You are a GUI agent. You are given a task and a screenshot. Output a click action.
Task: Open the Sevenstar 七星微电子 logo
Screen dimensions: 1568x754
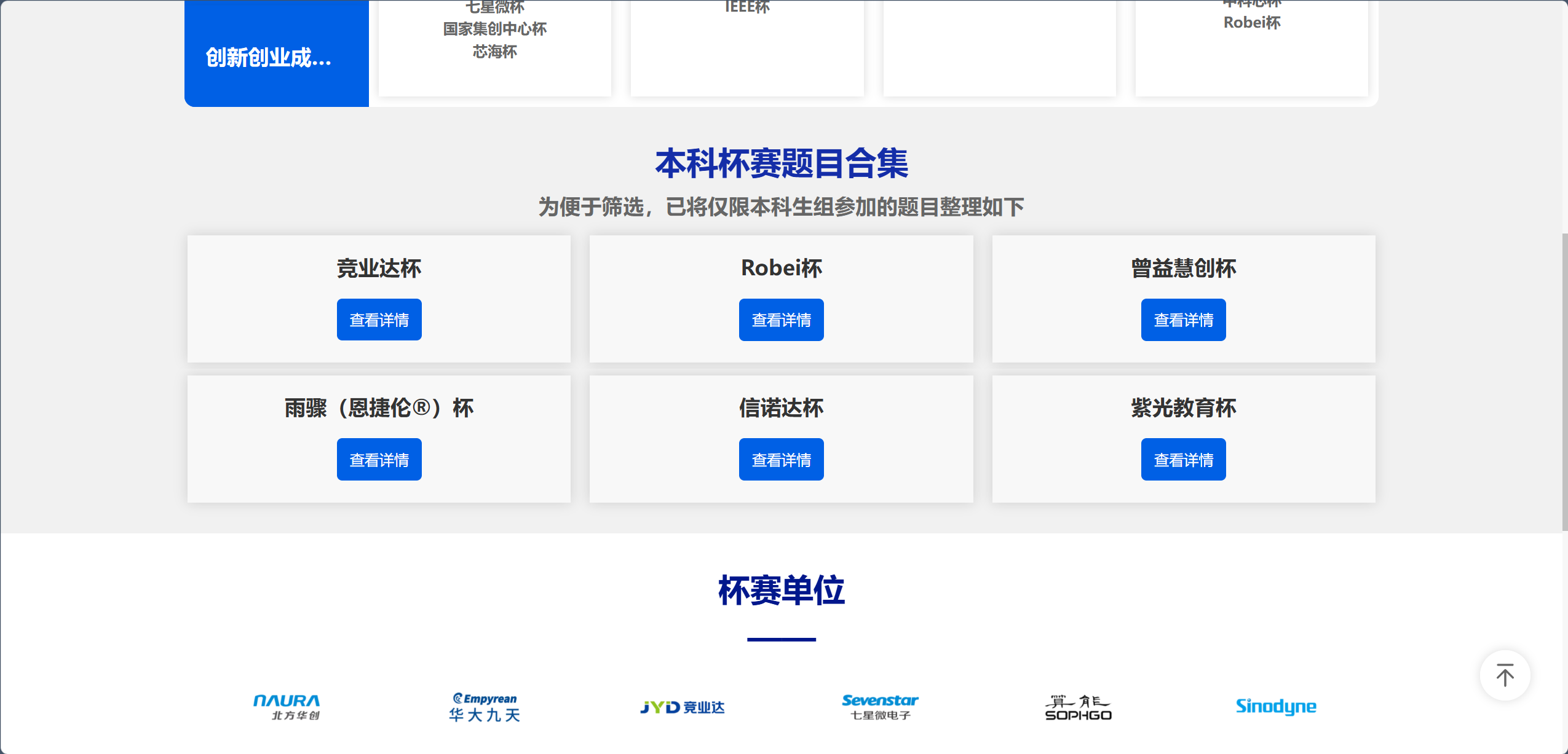[x=880, y=707]
